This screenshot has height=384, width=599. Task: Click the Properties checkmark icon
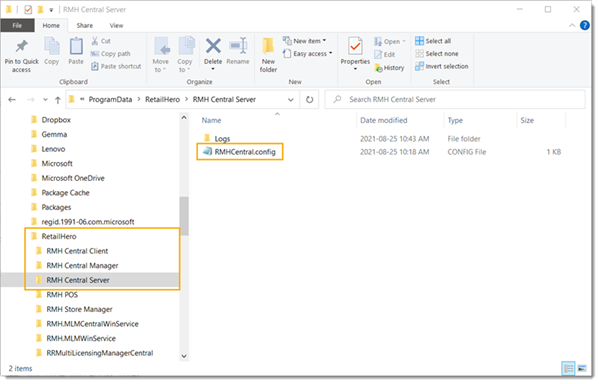pyautogui.click(x=355, y=47)
